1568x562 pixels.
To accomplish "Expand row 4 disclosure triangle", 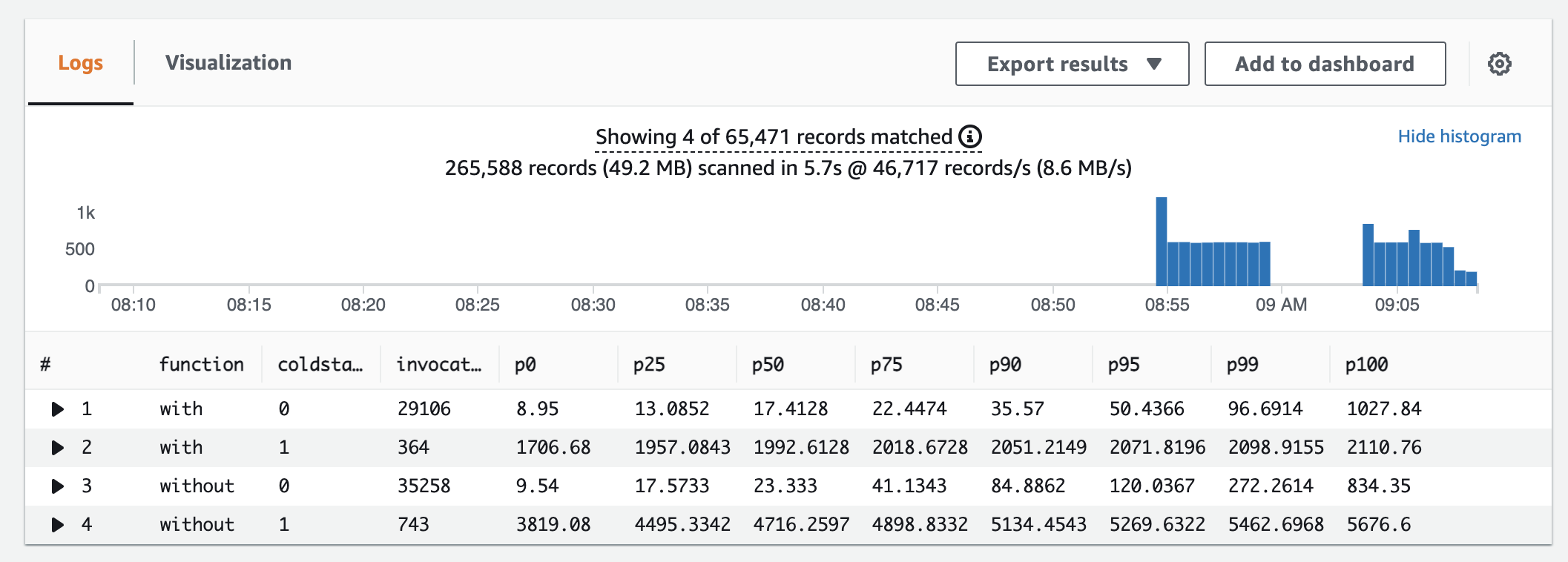I will click(57, 525).
